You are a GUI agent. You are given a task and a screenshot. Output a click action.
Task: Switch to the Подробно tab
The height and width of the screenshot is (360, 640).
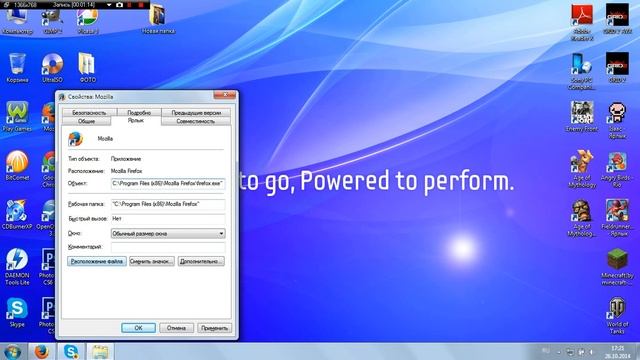[139, 113]
